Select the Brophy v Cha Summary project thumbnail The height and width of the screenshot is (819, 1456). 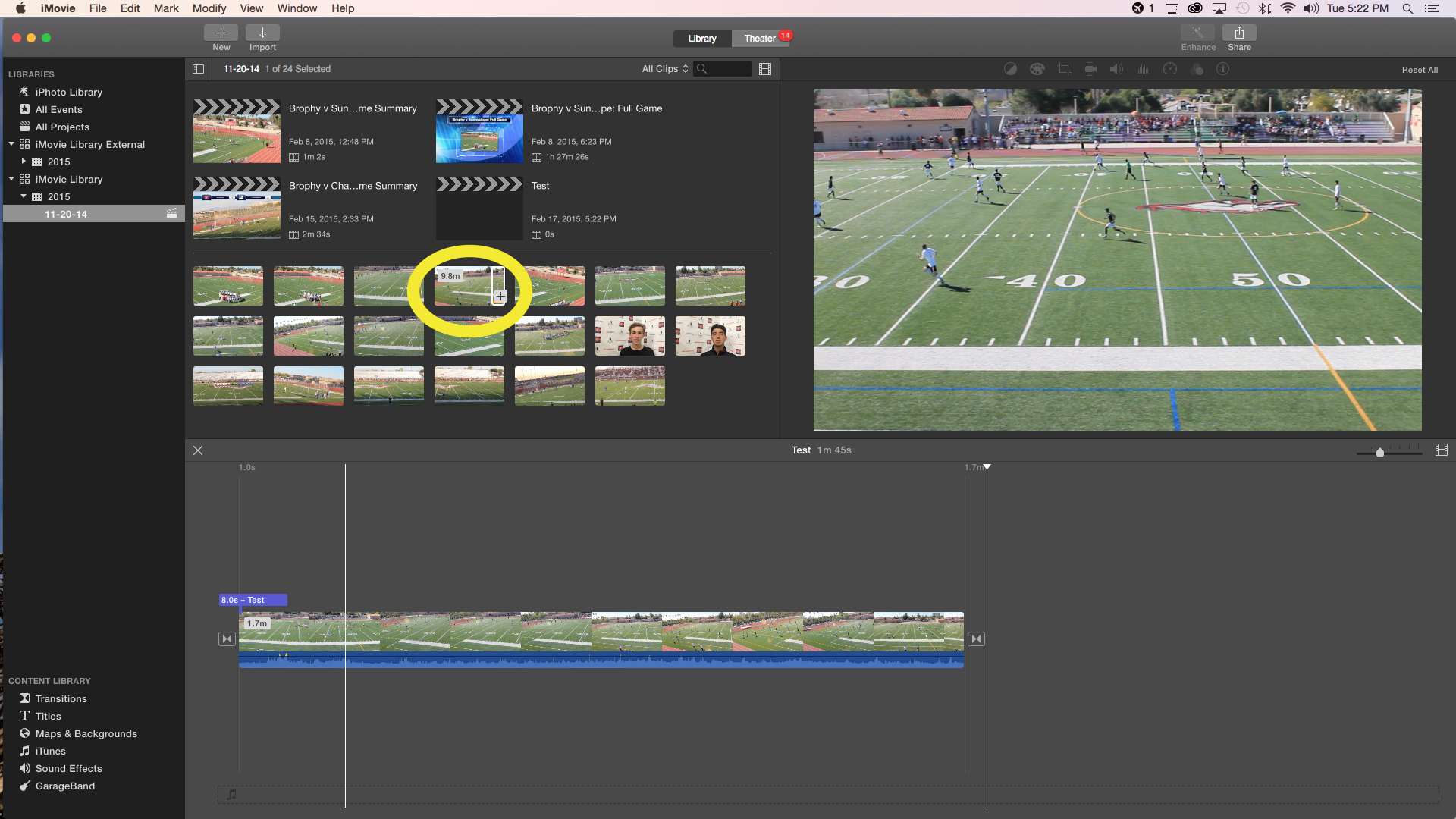pos(237,208)
